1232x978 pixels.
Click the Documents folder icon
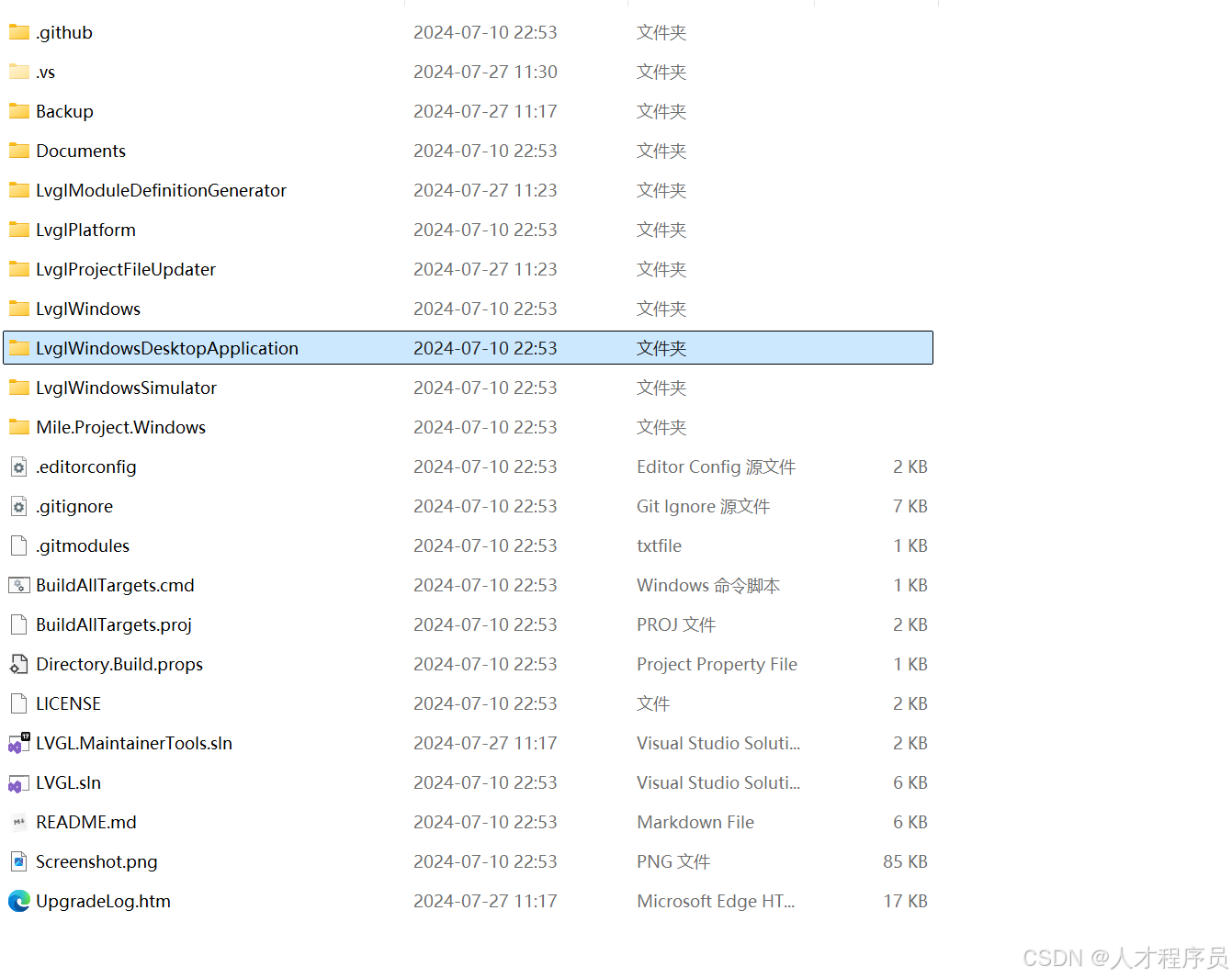[19, 151]
